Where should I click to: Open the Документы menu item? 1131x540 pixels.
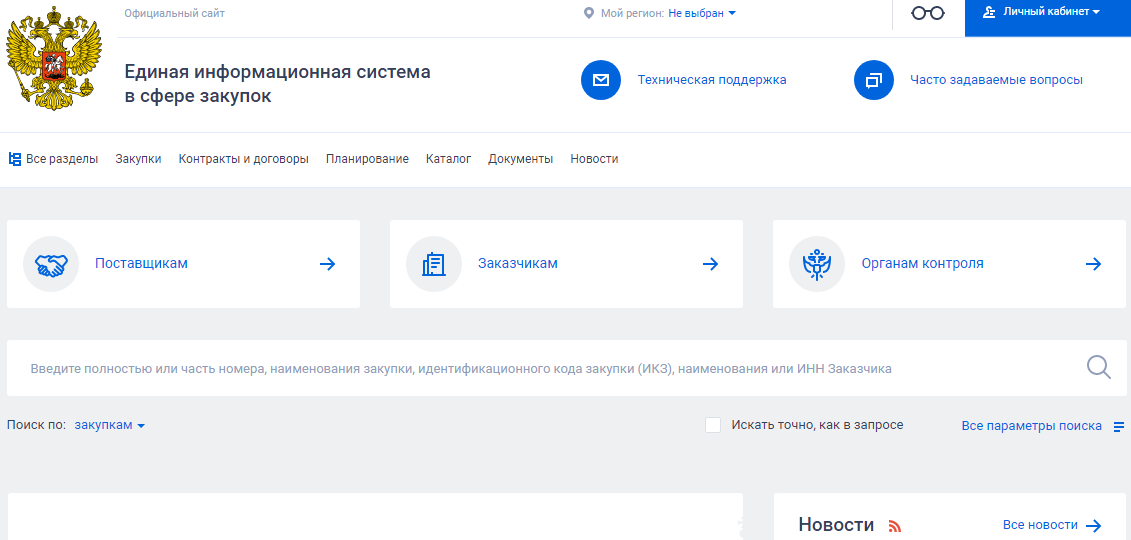521,159
